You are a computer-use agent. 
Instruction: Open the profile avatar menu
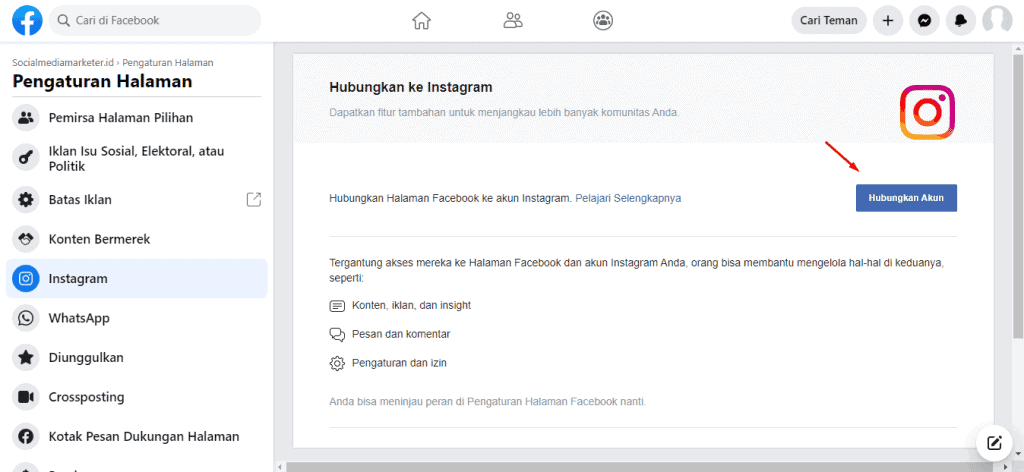click(997, 20)
